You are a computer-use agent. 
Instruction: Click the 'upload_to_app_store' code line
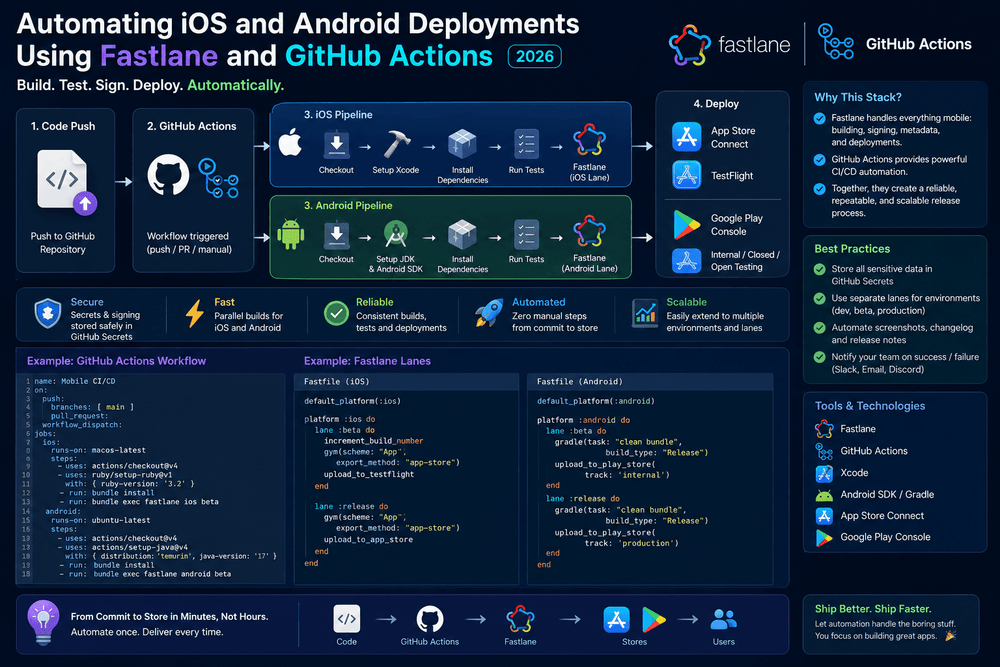(368, 539)
